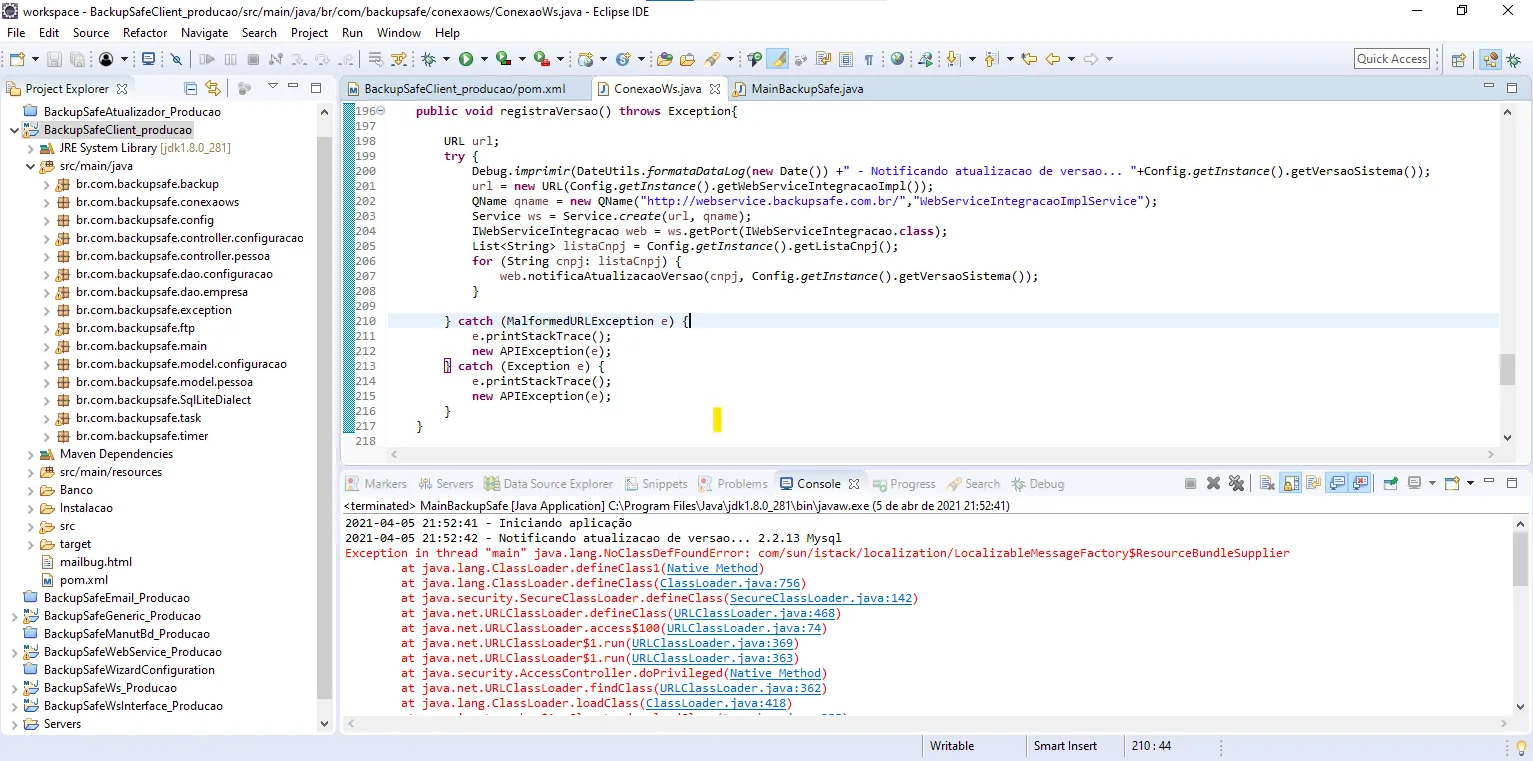Image resolution: width=1533 pixels, height=761 pixels.
Task: Start debugging with the bug icon
Action: 429,60
